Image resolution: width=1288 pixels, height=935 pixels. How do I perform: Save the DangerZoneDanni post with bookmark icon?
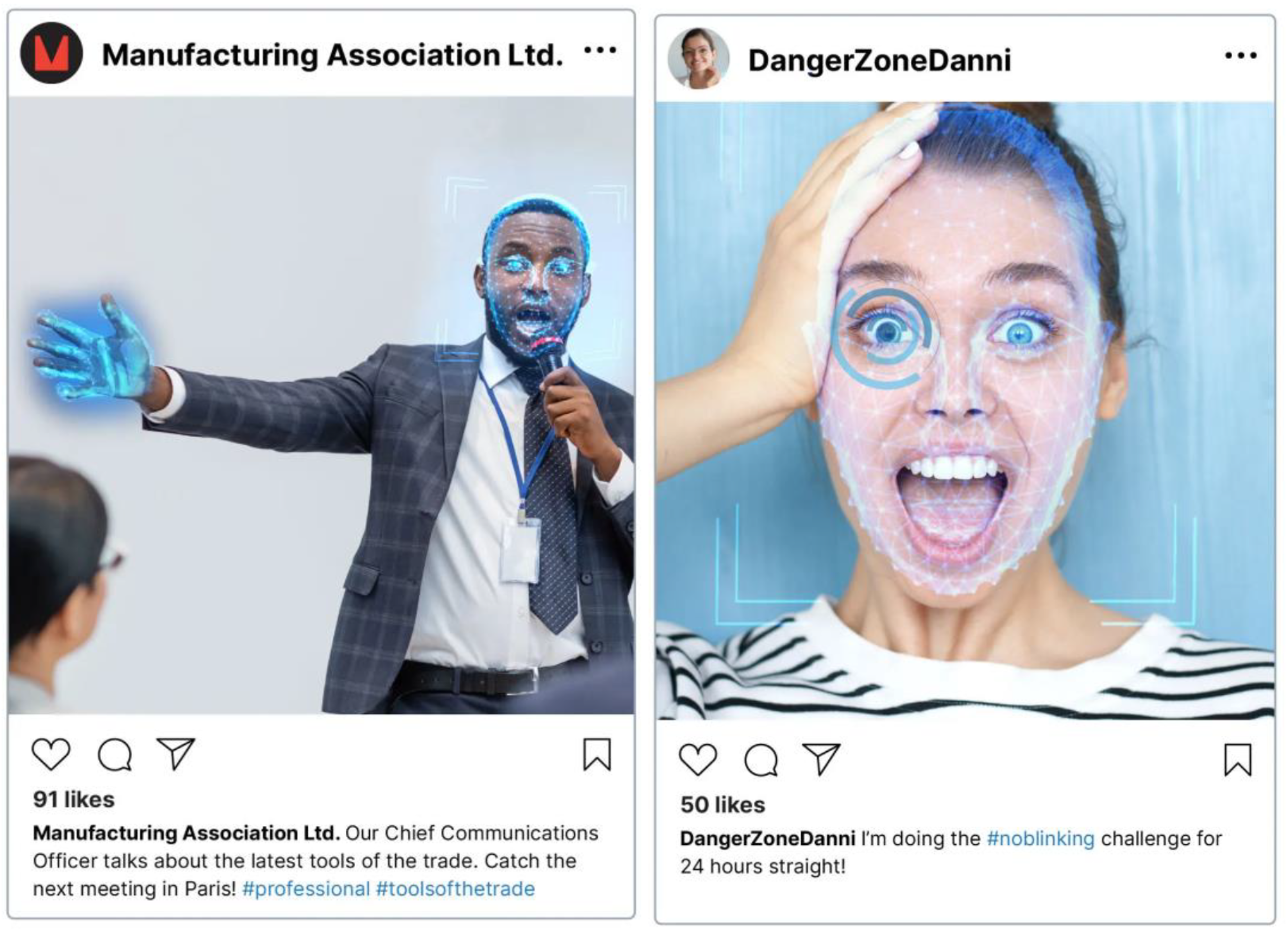1237,760
